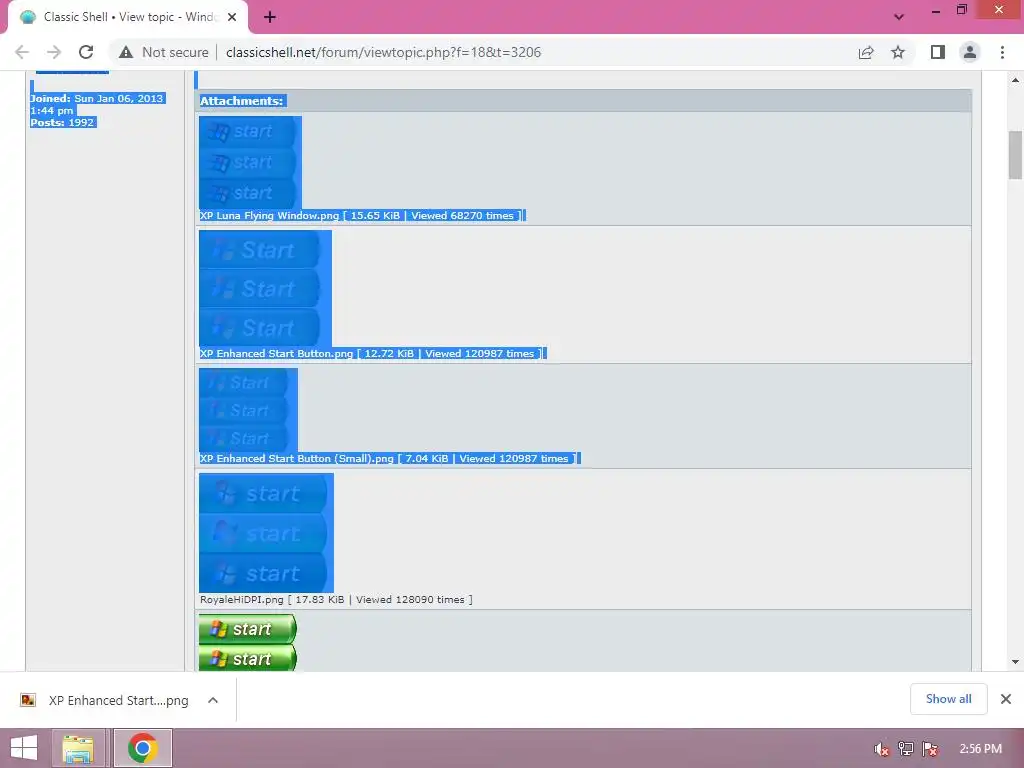The image size is (1024, 768).
Task: Open the Action Center flag icon
Action: click(930, 749)
